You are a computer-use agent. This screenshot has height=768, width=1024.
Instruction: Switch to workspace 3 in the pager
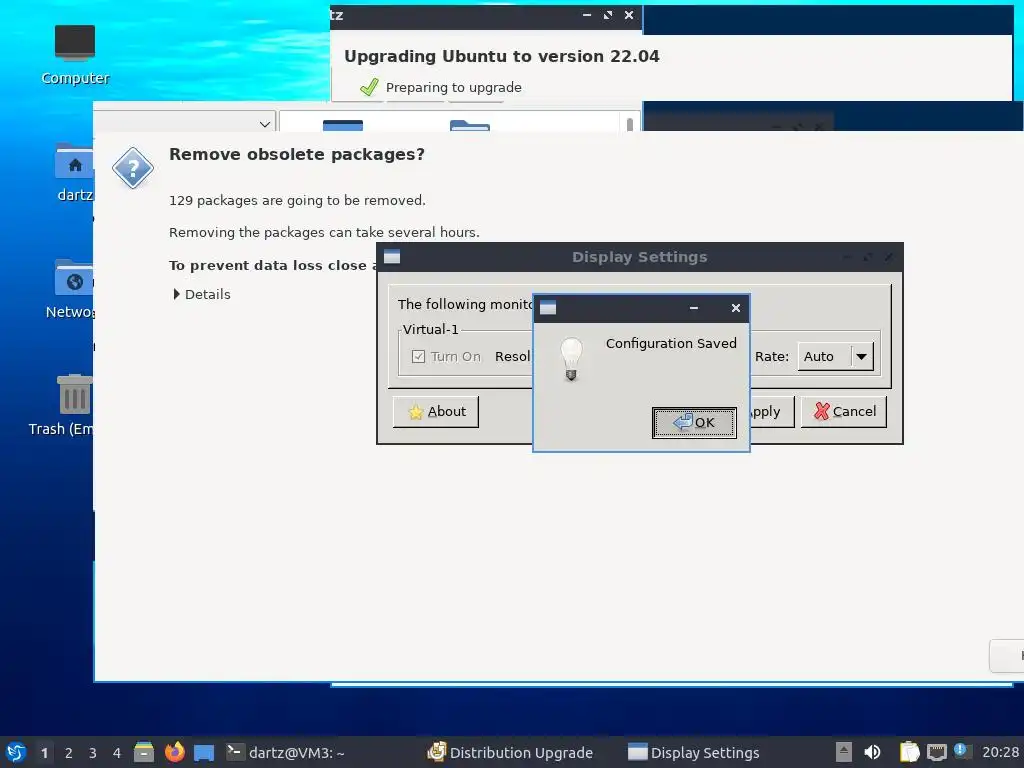pos(93,753)
